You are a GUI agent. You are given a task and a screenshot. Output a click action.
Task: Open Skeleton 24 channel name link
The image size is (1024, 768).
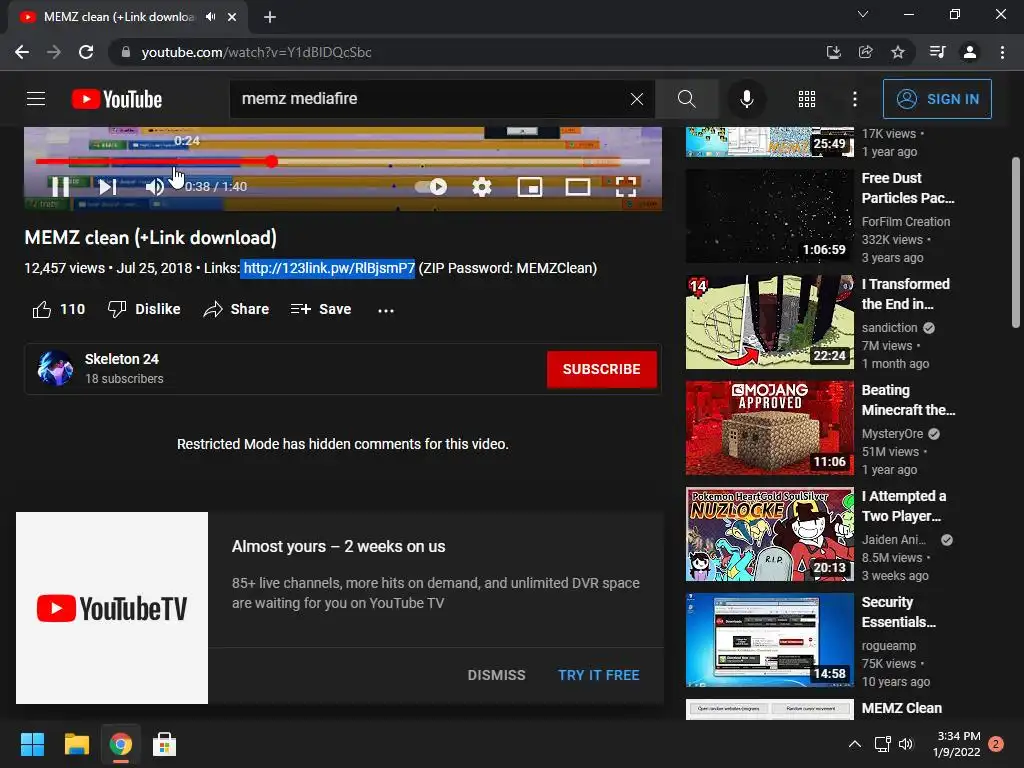click(x=121, y=359)
